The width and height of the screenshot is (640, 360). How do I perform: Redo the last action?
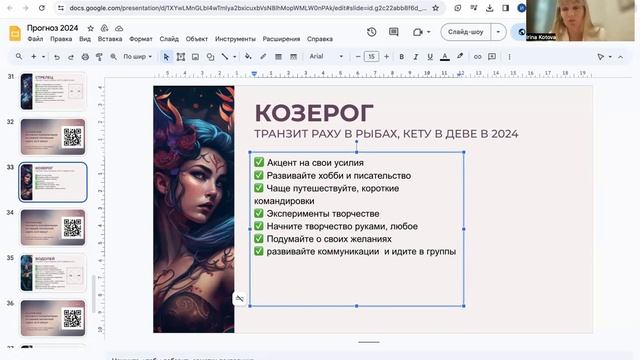coord(71,57)
